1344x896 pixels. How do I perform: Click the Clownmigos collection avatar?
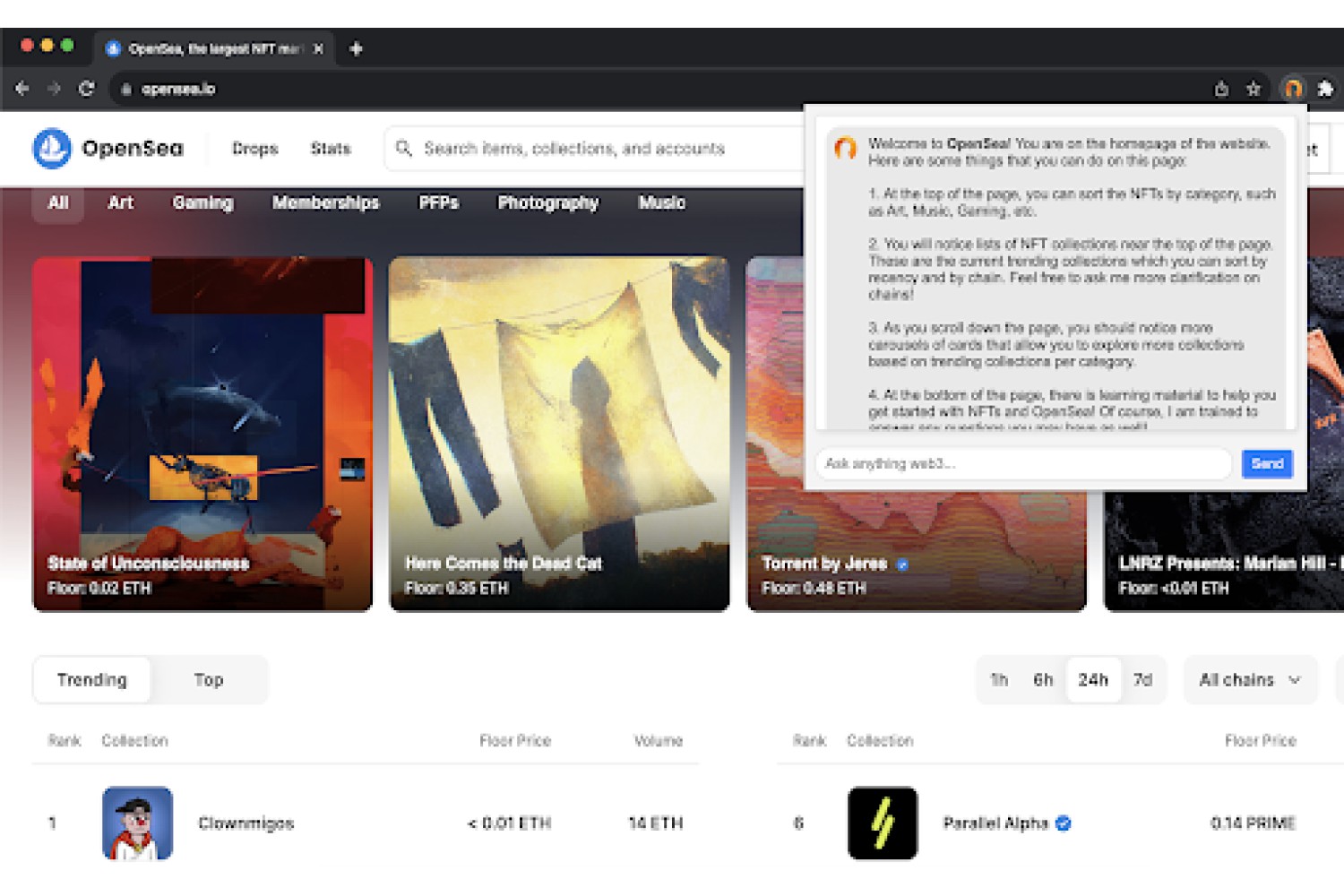pos(137,823)
